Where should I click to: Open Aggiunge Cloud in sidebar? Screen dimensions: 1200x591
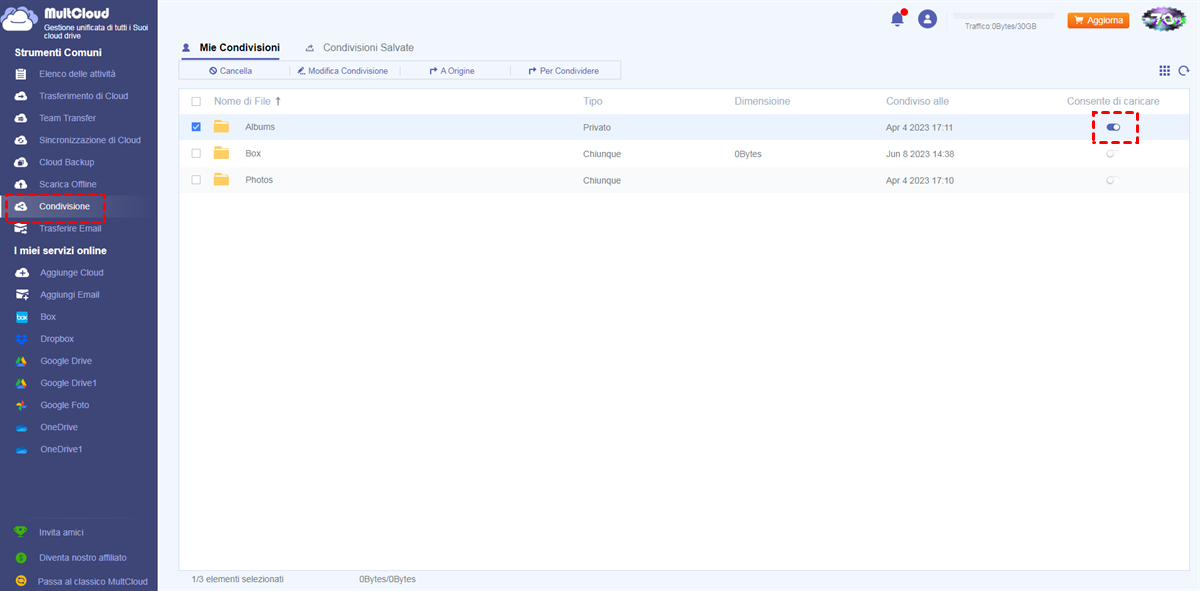pyautogui.click(x=71, y=273)
